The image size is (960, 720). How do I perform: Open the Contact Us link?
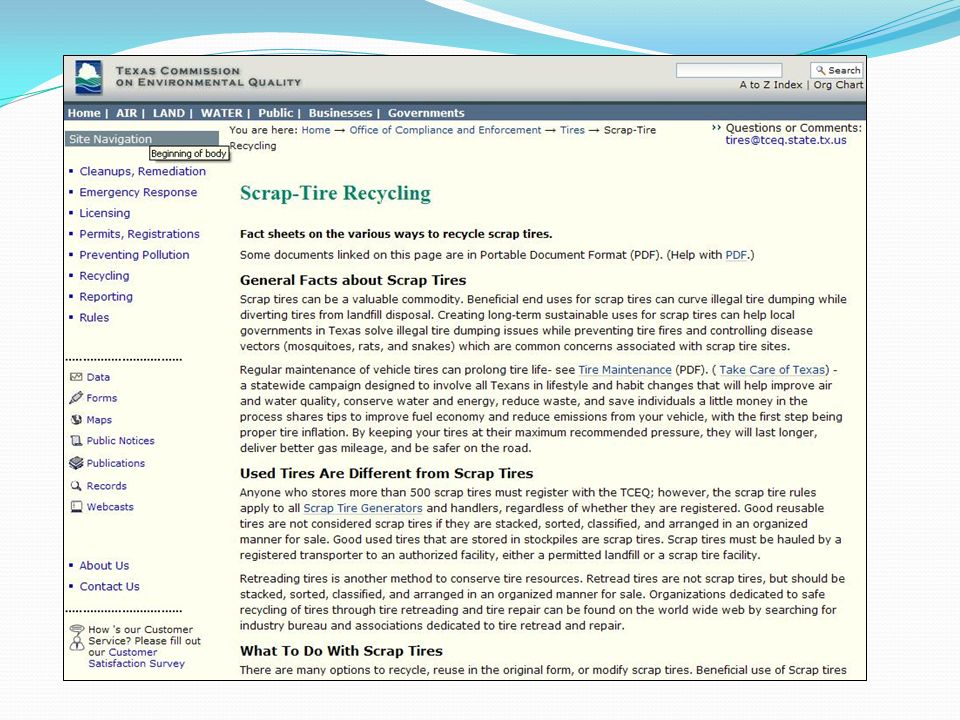110,587
